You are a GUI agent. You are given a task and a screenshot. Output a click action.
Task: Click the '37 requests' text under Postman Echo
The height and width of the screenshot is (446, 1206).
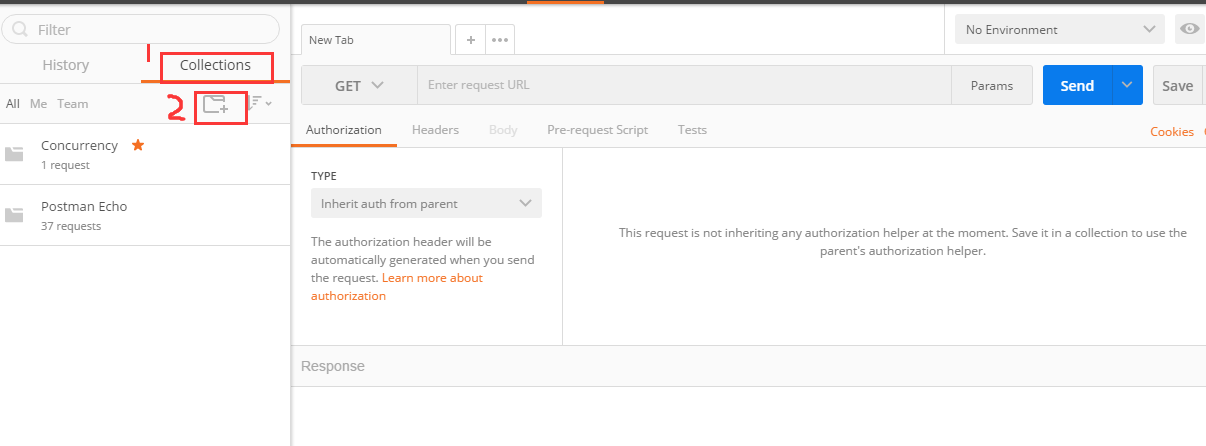71,226
